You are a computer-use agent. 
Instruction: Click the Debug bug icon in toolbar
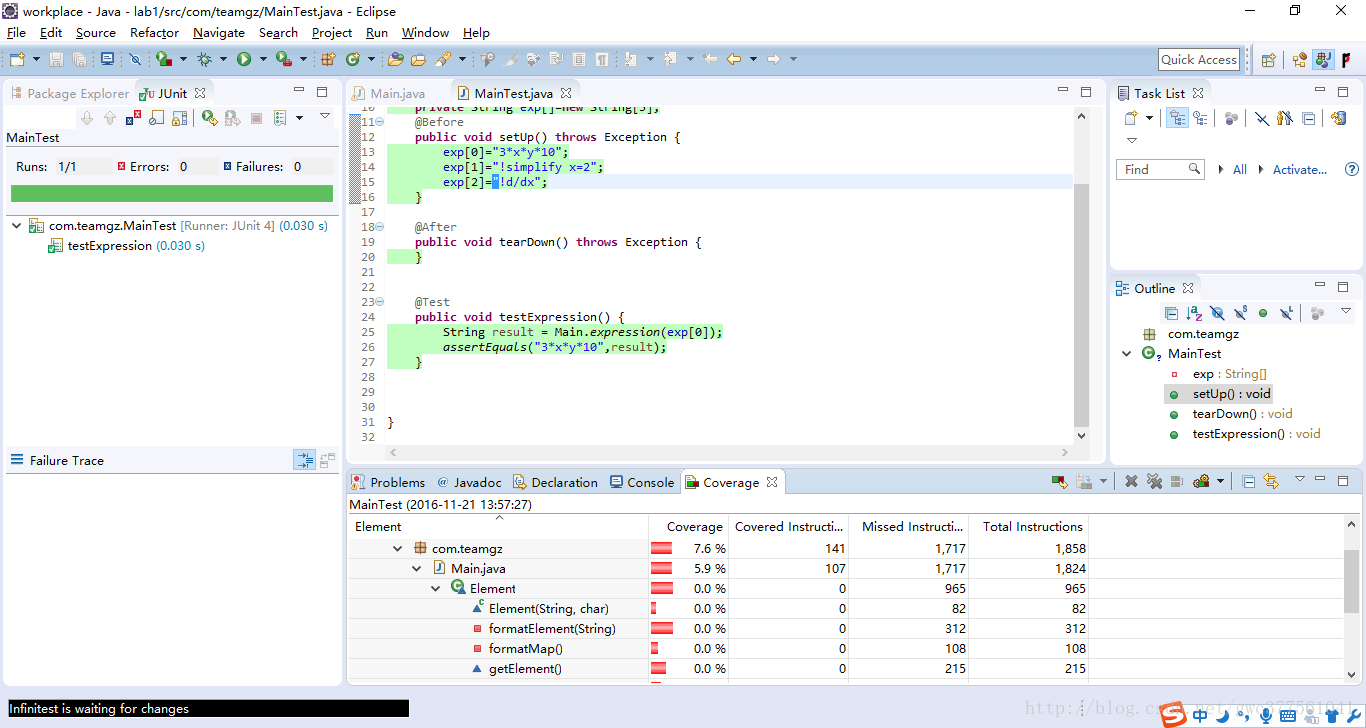tap(204, 60)
